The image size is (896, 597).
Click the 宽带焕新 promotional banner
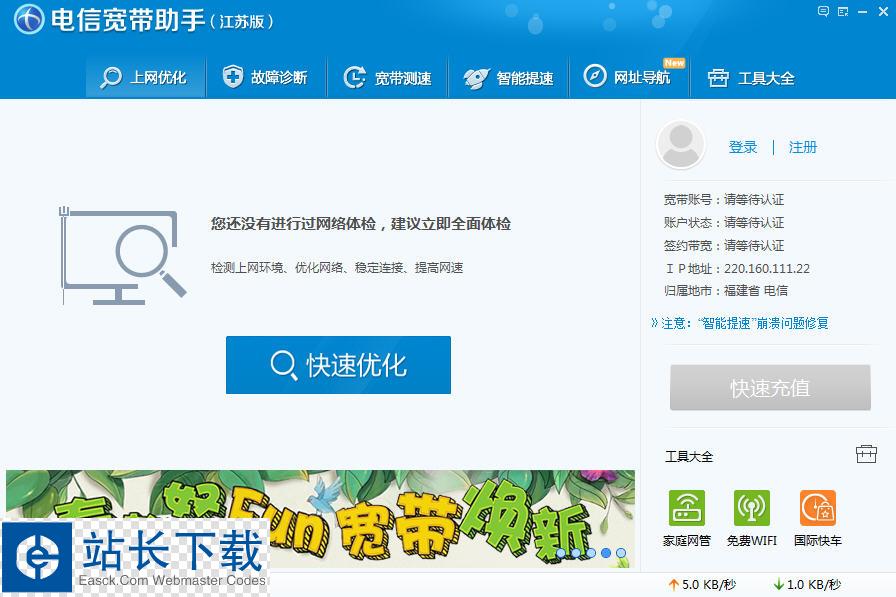(320, 519)
